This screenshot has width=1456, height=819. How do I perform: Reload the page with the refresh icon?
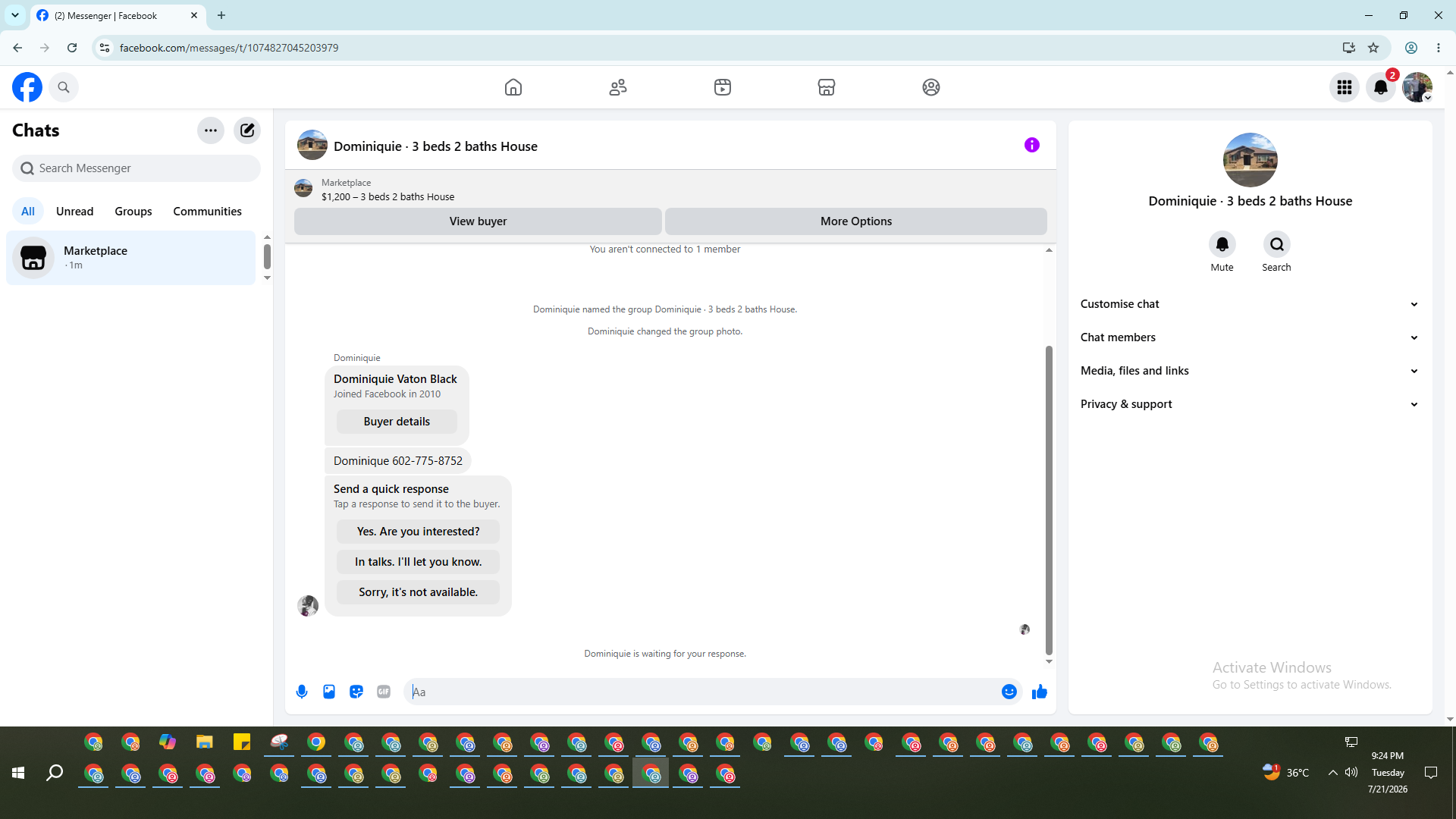(72, 48)
